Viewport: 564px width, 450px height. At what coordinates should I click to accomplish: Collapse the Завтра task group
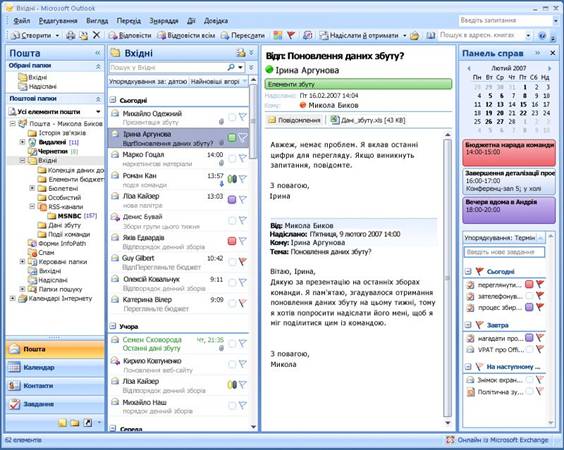[x=468, y=325]
